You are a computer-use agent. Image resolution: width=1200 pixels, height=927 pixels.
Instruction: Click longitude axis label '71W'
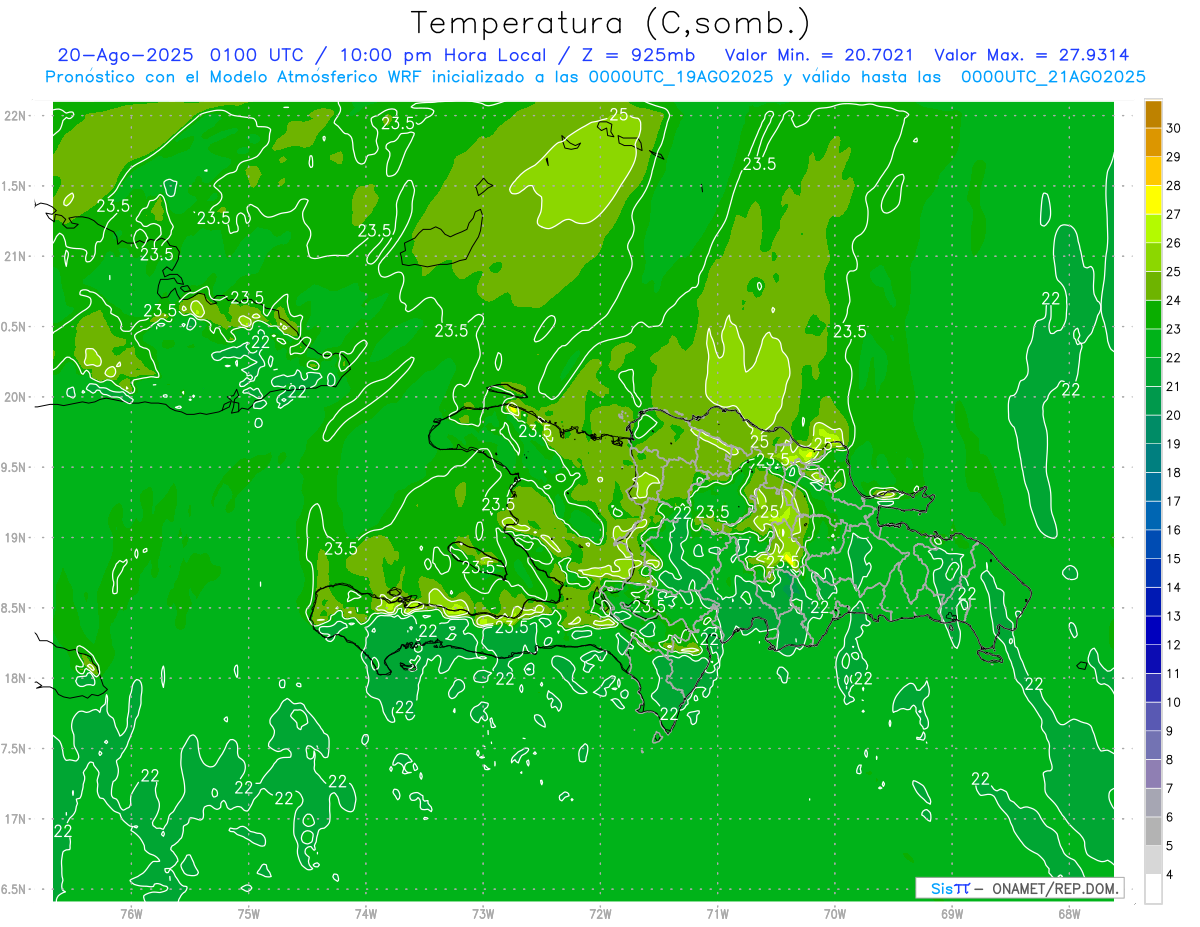(717, 913)
